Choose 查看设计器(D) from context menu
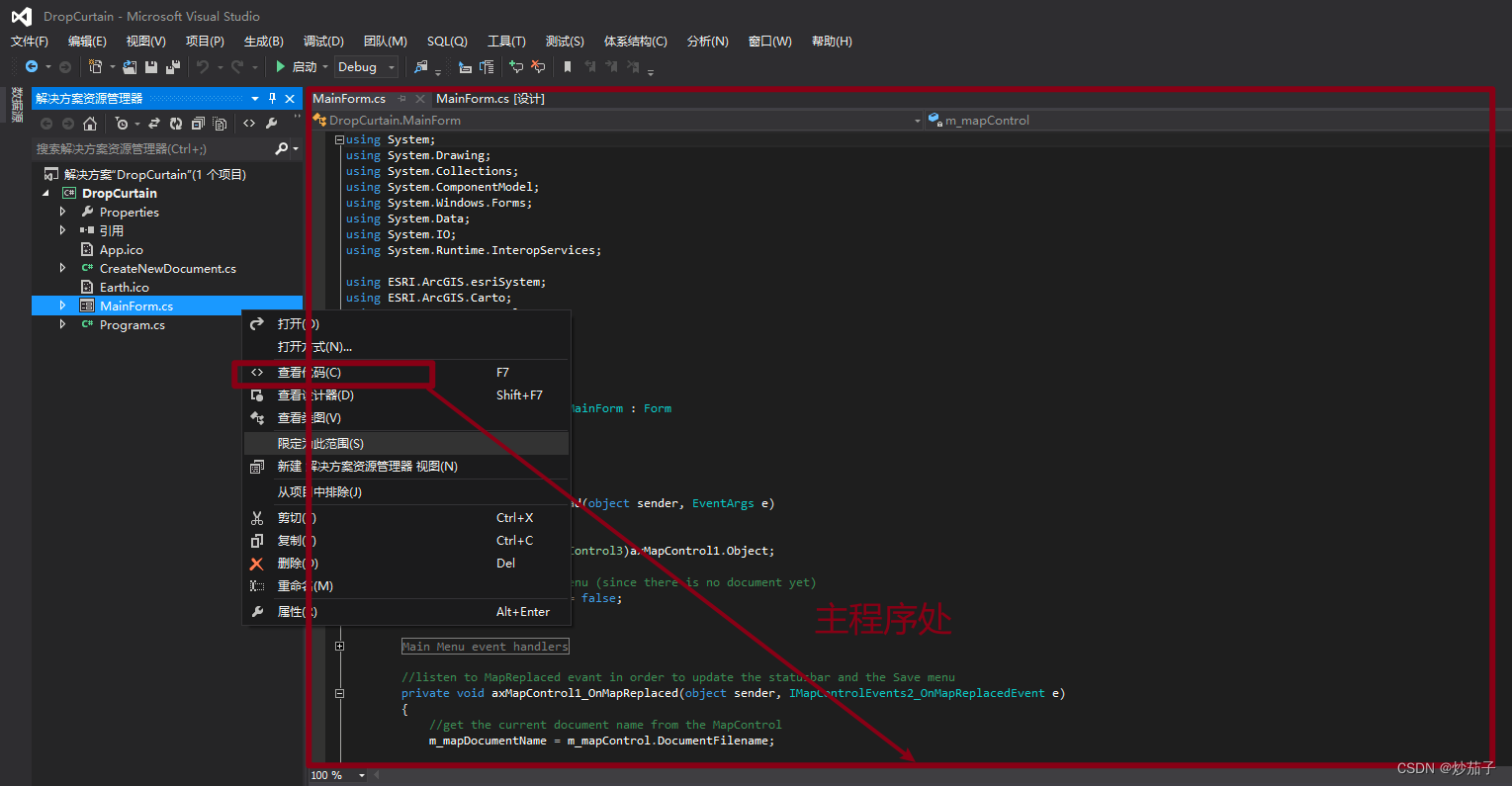Viewport: 1512px width, 786px height. click(405, 395)
